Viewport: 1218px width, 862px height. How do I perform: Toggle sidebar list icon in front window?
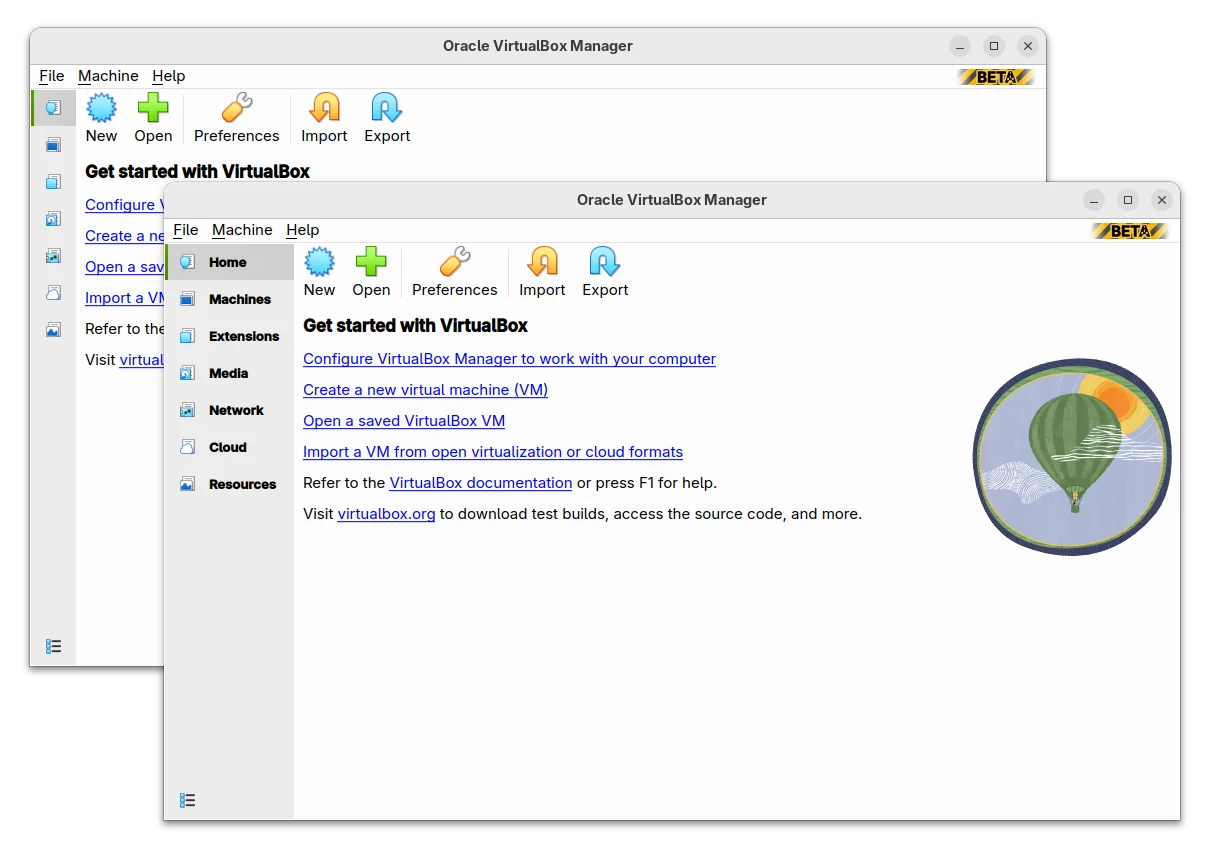pyautogui.click(x=187, y=800)
